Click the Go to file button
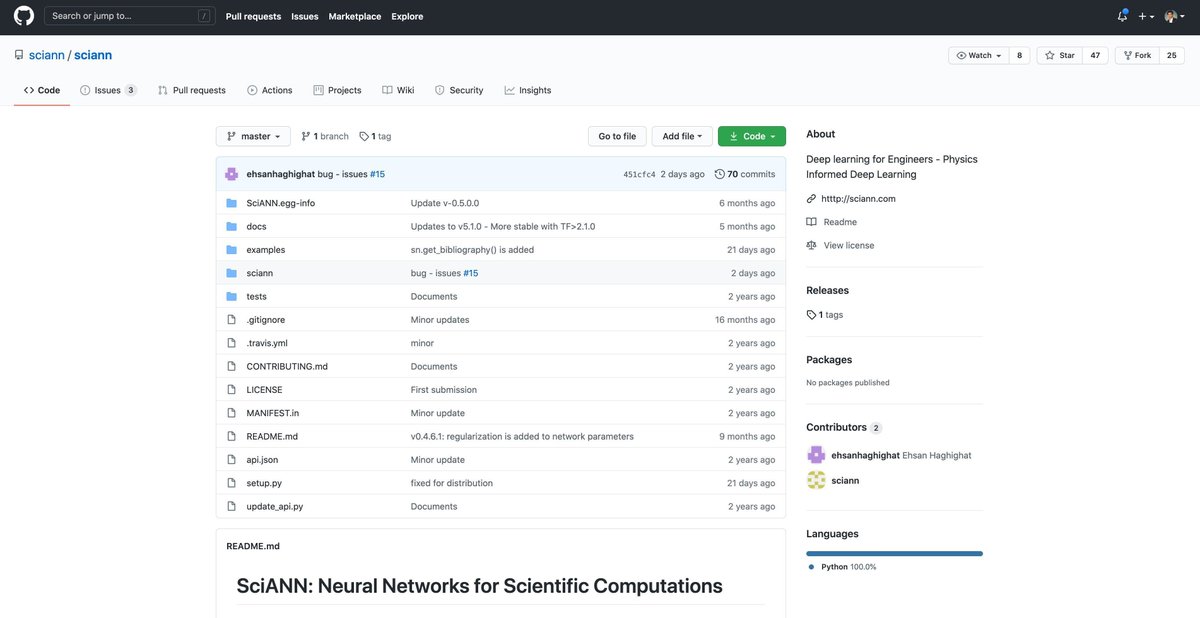The image size is (1200, 618). point(617,136)
